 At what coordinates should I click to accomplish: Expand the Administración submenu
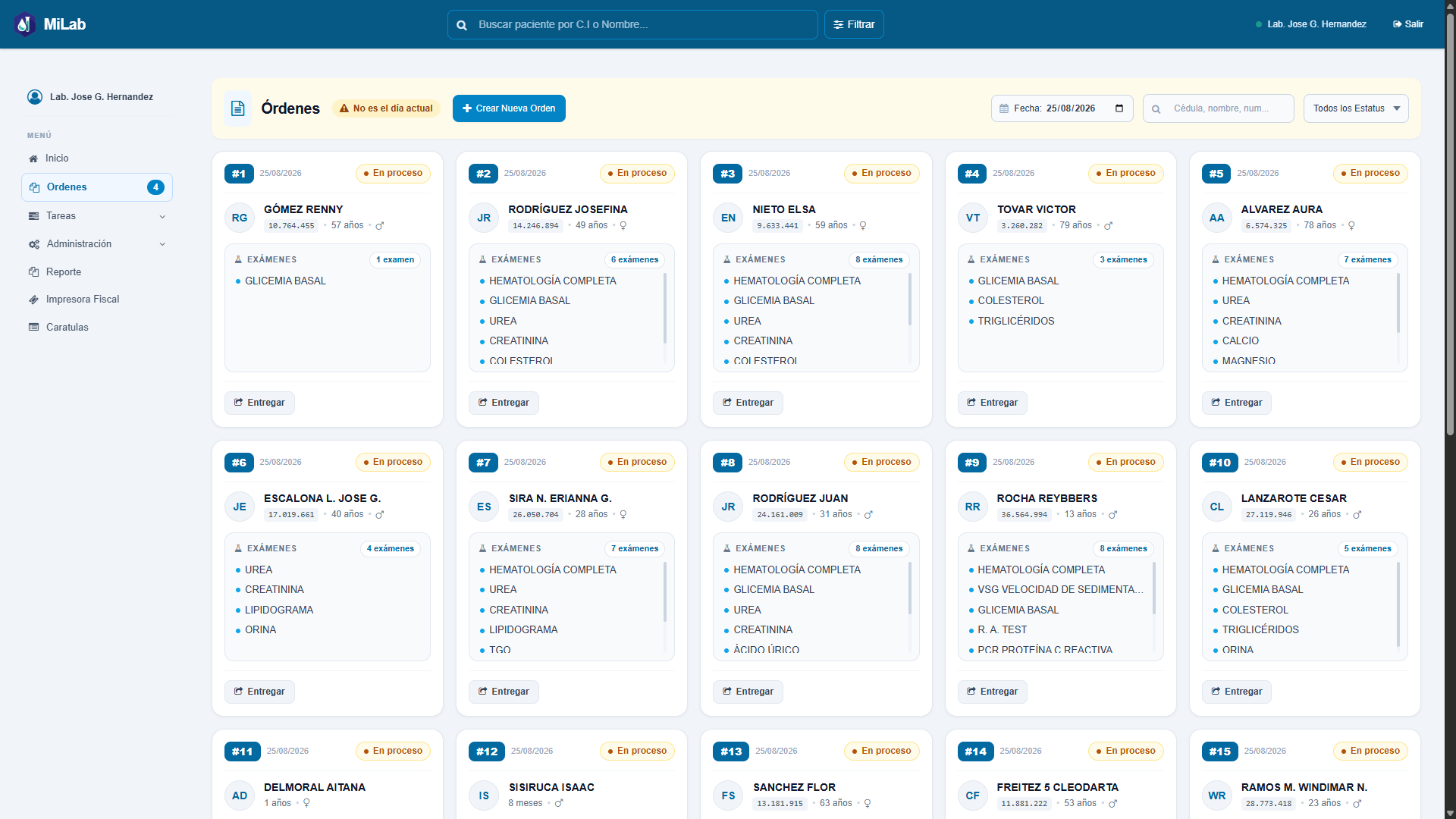pyautogui.click(x=97, y=244)
